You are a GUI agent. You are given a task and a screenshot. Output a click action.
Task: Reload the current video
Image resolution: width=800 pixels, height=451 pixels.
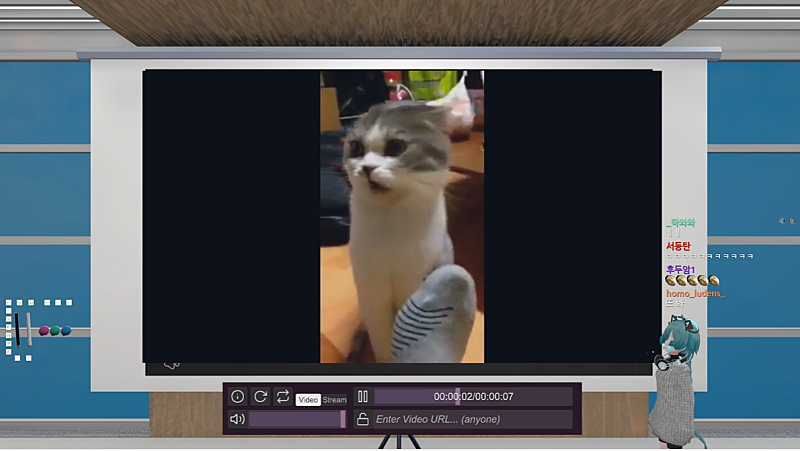(x=260, y=396)
